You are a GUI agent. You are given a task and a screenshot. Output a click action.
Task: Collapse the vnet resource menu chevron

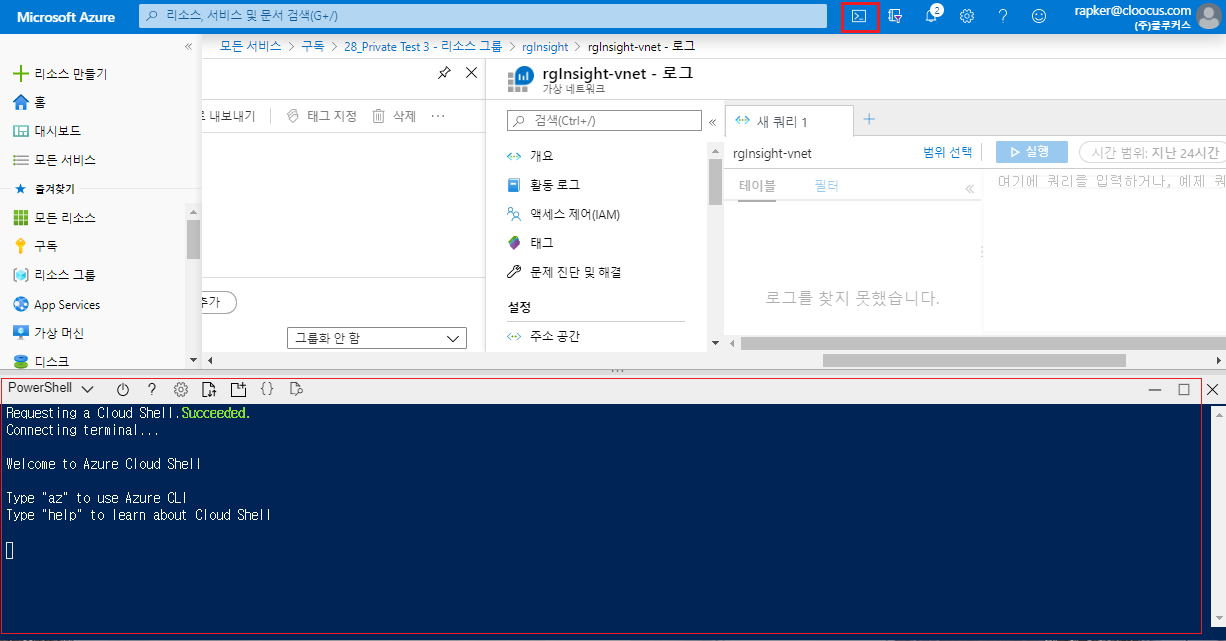click(x=712, y=121)
